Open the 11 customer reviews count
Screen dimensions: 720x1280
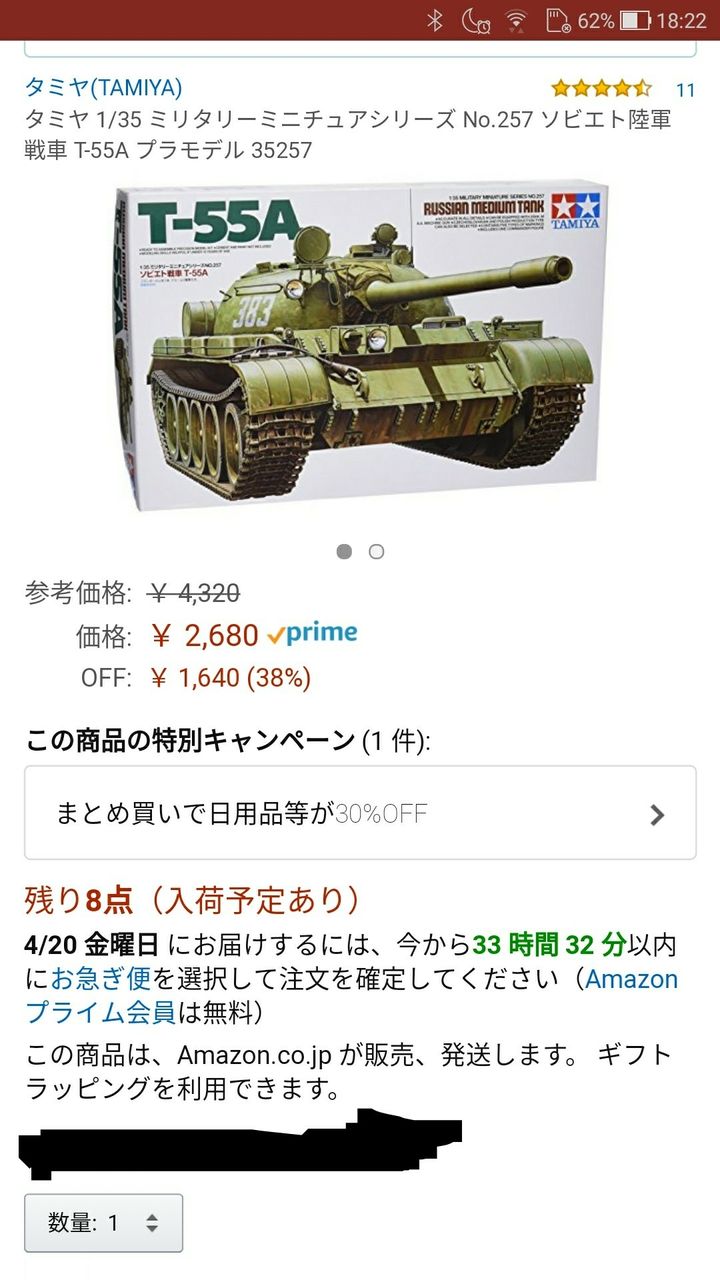685,90
